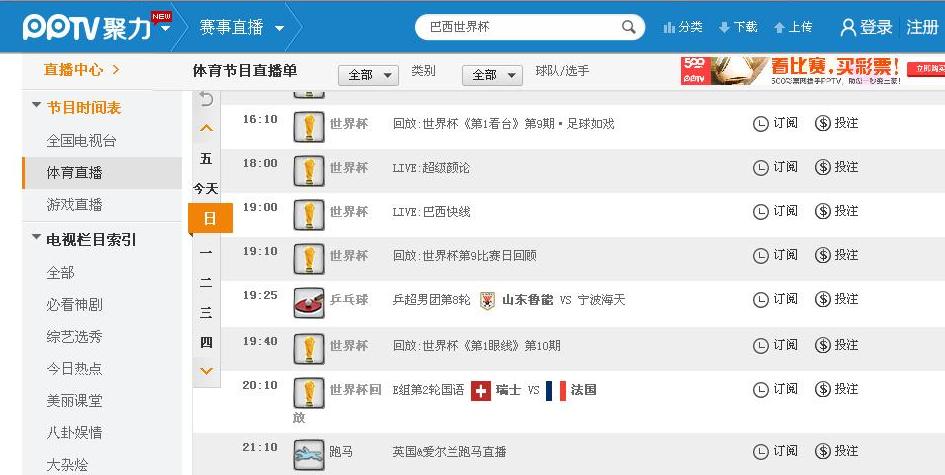Viewport: 945px width, 475px height.
Task: Expand the 赛事直播 header dropdown
Action: (279, 28)
